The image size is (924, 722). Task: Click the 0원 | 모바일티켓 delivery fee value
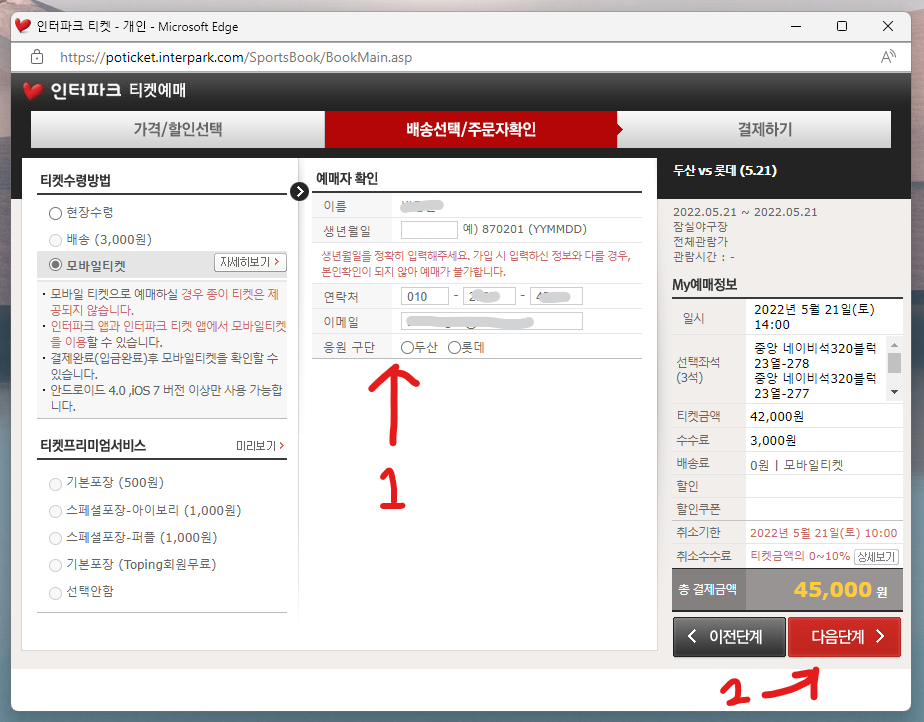pos(796,466)
